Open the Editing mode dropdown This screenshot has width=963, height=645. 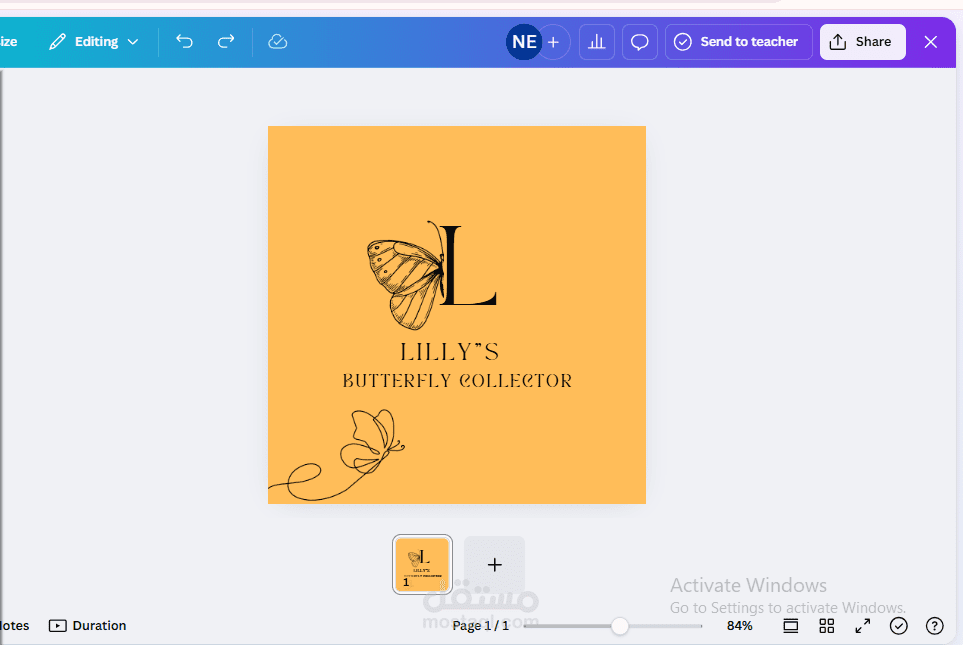[x=94, y=42]
